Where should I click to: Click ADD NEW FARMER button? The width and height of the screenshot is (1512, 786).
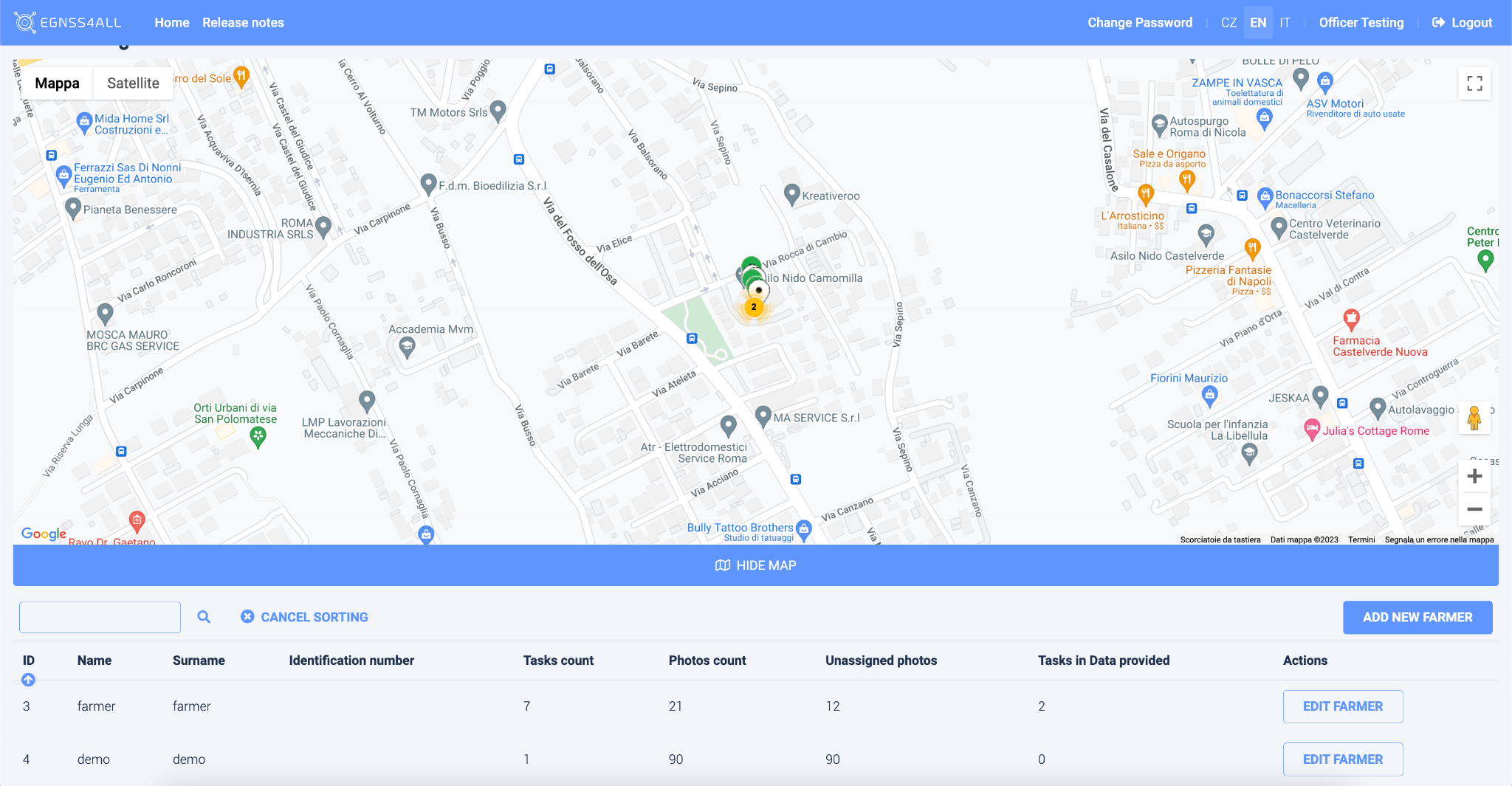pos(1417,617)
